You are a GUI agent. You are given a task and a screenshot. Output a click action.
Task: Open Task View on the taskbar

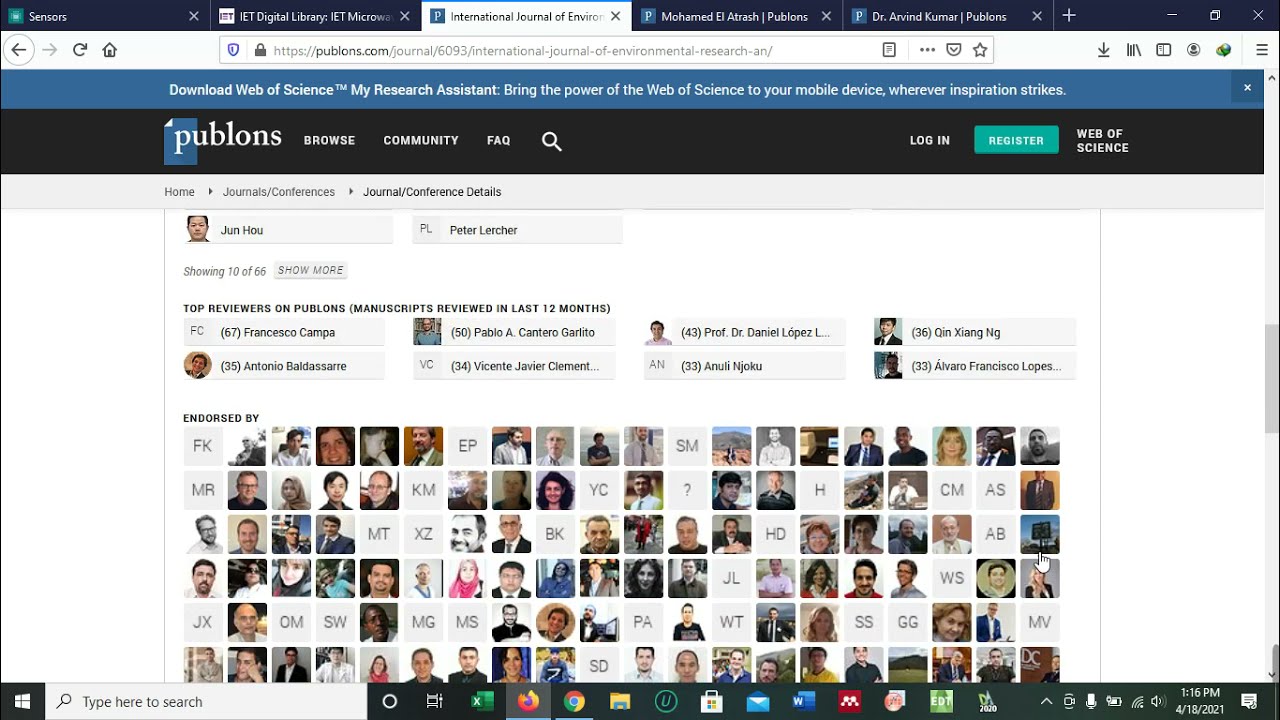[435, 701]
